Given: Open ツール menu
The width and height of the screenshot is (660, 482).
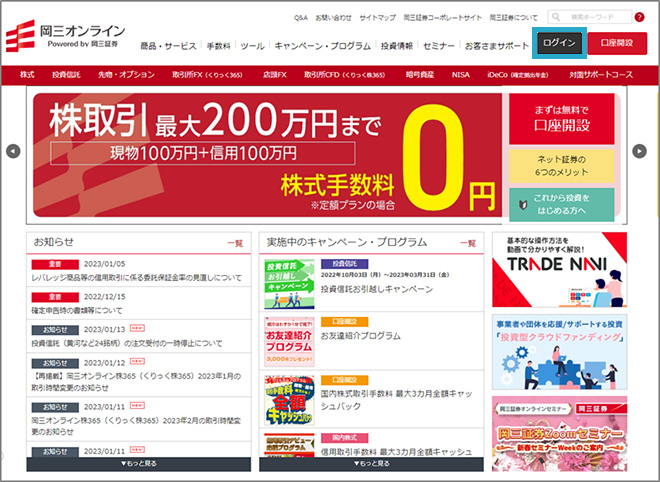Looking at the screenshot, I should (253, 46).
